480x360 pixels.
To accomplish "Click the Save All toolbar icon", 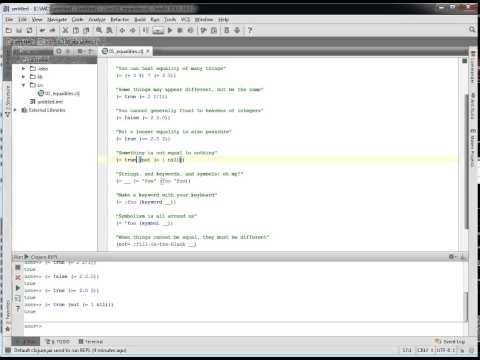I will 19,30.
